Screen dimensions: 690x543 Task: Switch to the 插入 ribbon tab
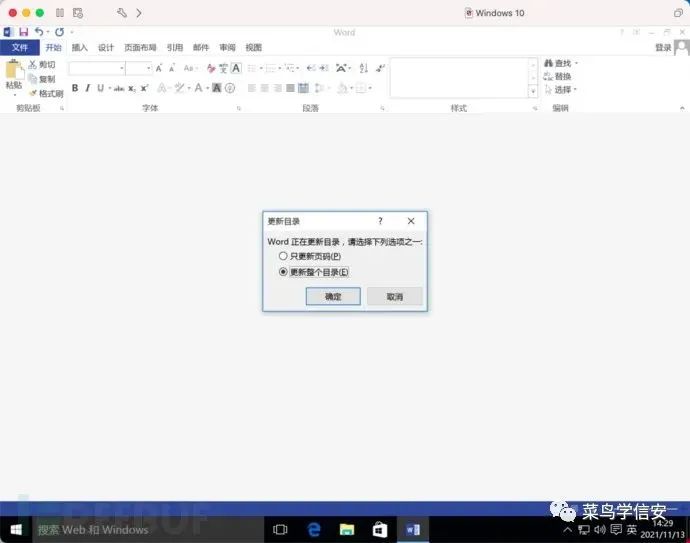point(80,48)
